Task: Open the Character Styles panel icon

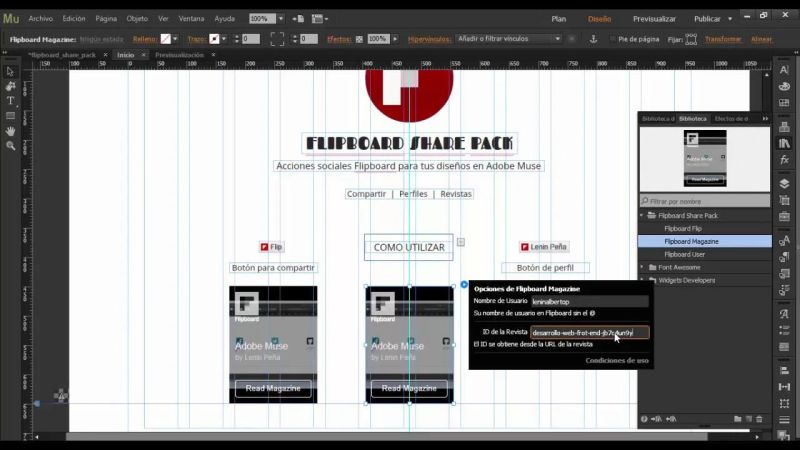Action: (x=784, y=241)
